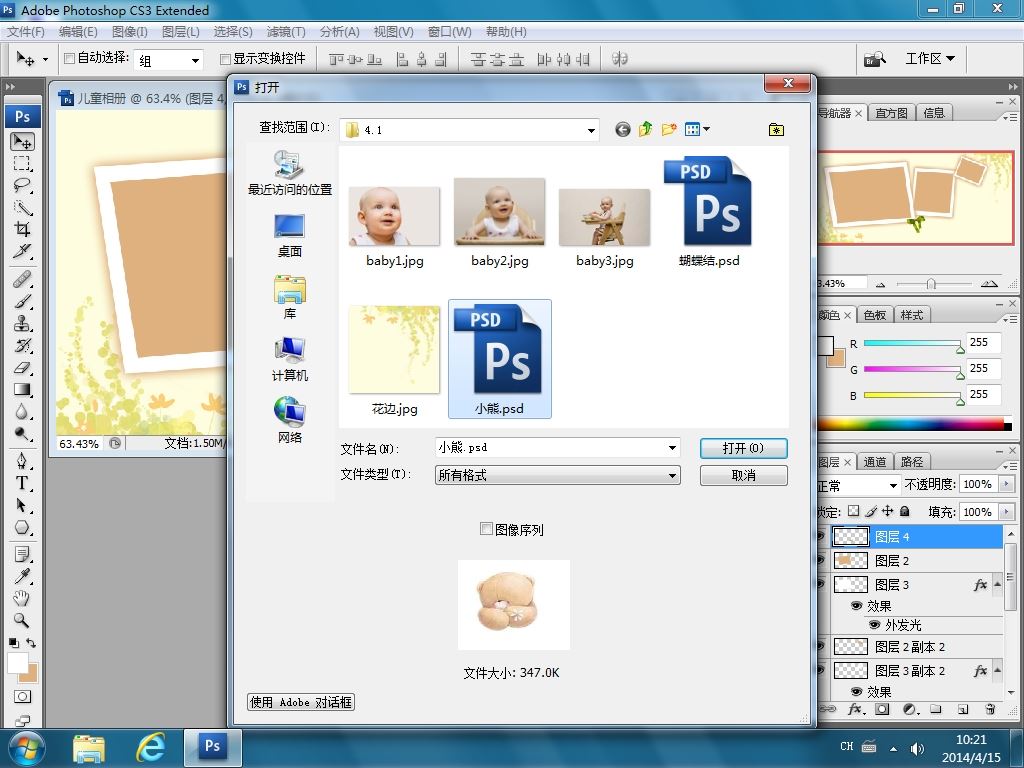Select the Clone Stamp tool
The image size is (1024, 768).
[22, 323]
